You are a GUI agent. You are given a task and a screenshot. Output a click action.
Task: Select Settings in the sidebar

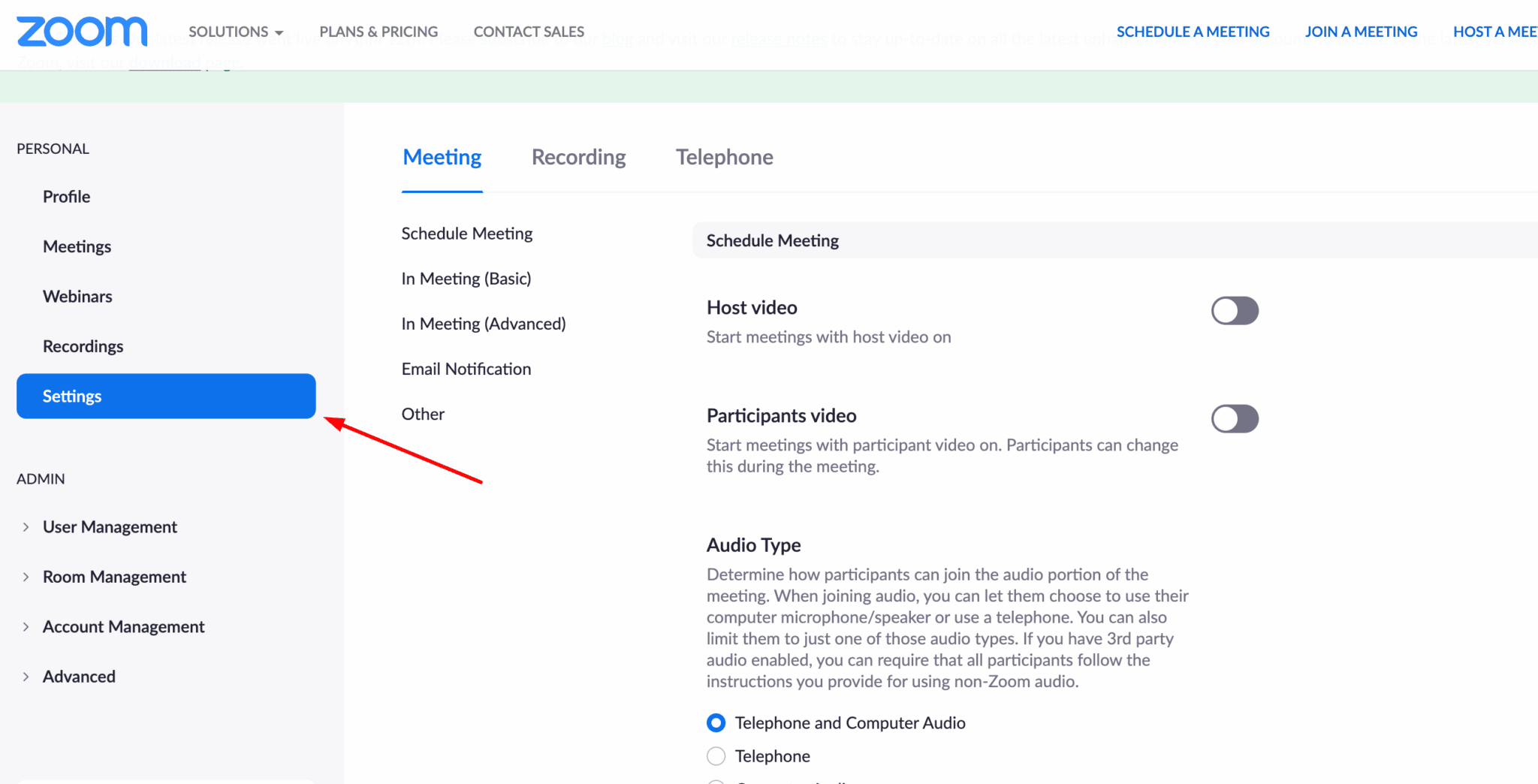166,396
